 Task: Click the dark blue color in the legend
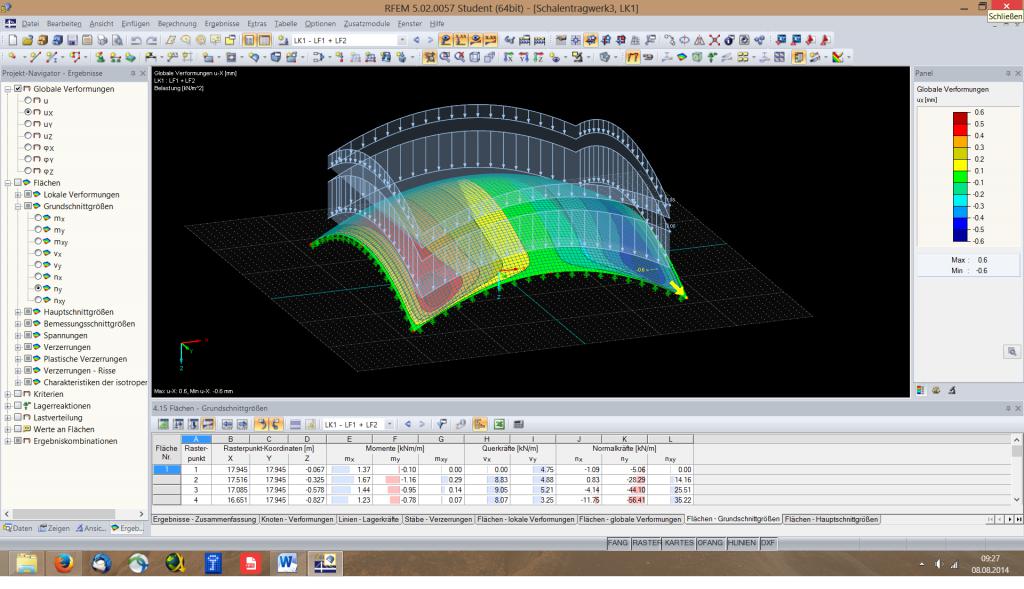point(961,236)
